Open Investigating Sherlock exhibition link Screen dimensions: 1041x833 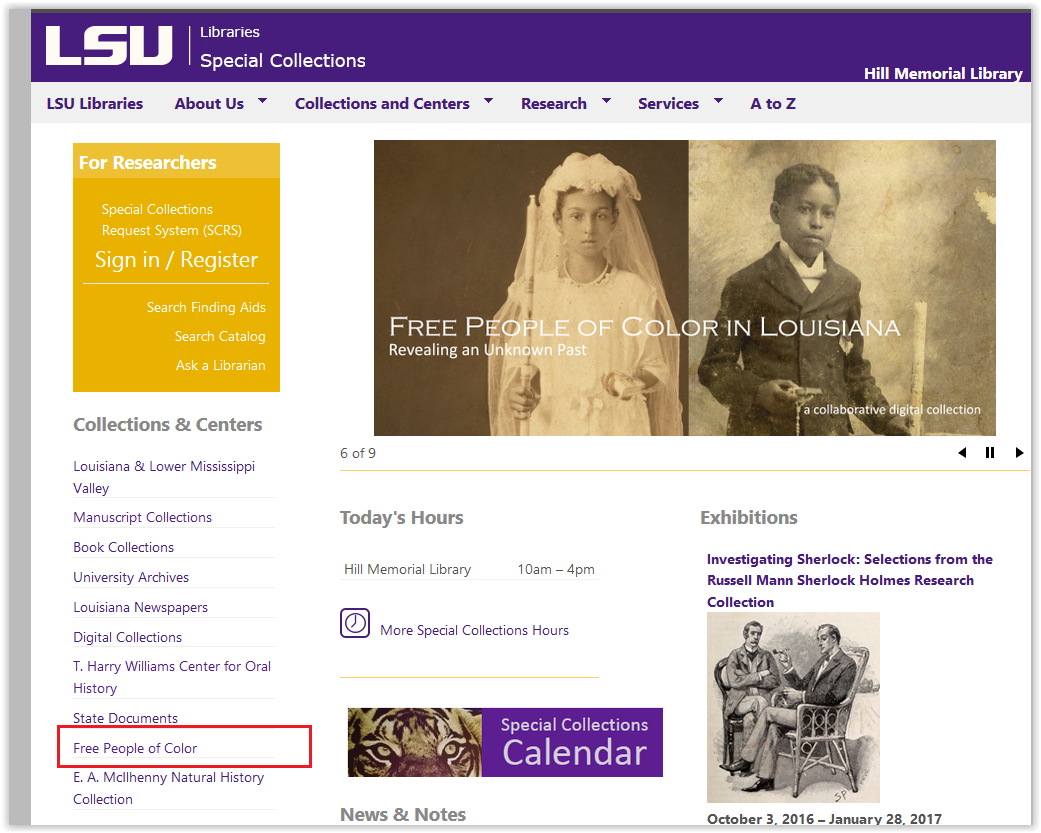click(850, 581)
